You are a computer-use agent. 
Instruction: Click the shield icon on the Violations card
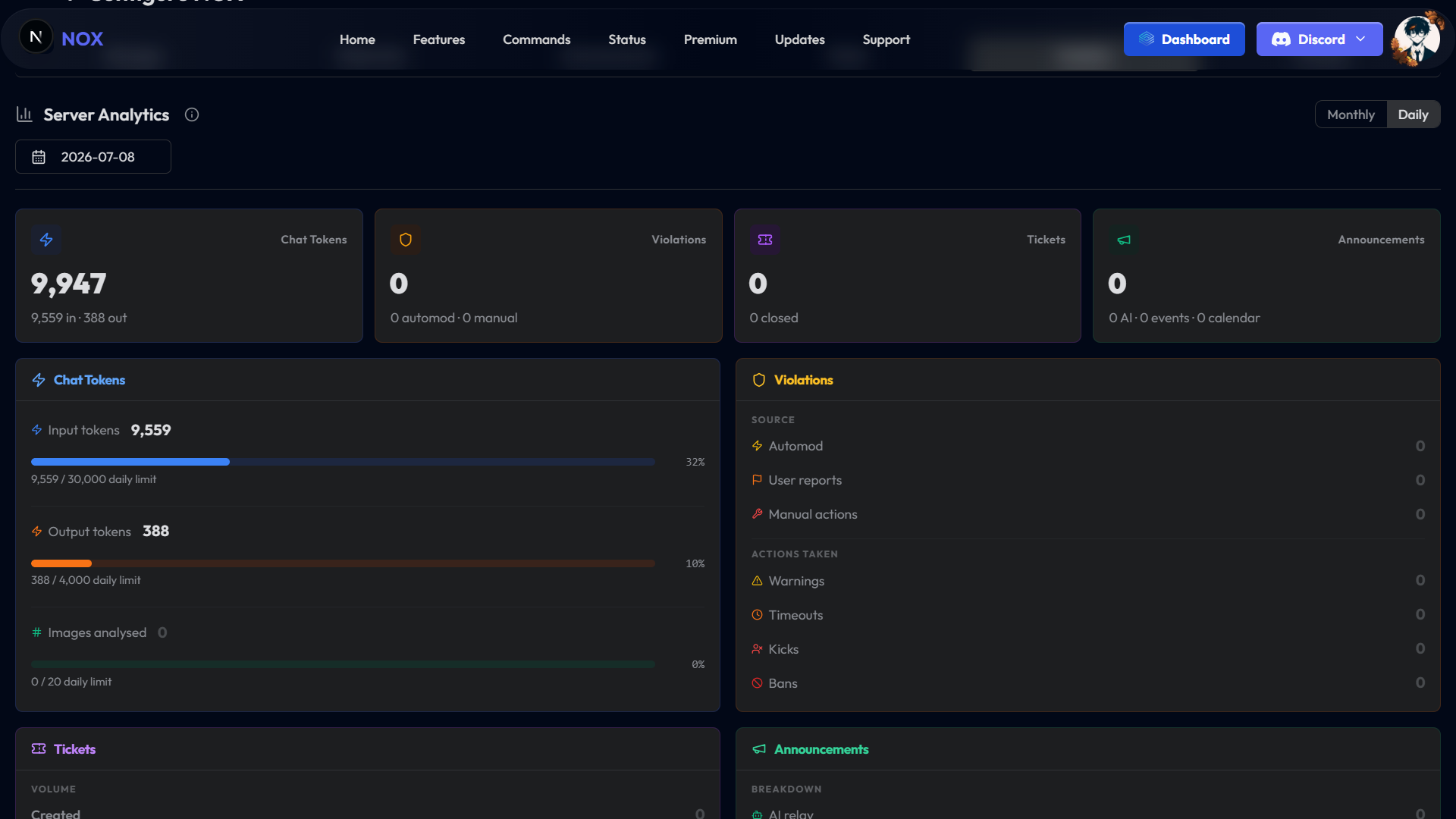click(406, 240)
